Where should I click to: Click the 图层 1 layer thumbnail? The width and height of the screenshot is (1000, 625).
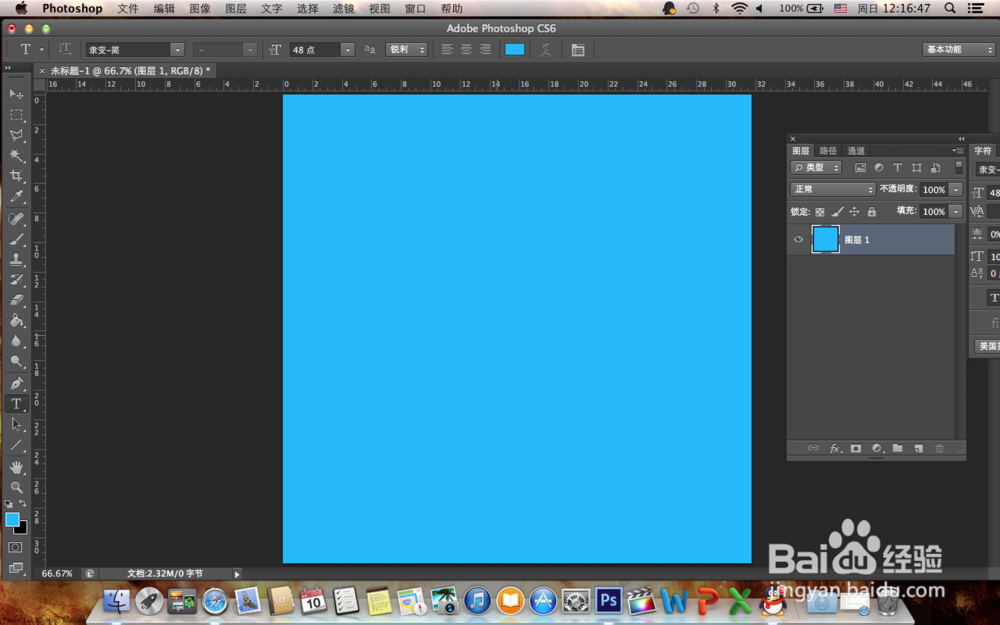(x=825, y=239)
